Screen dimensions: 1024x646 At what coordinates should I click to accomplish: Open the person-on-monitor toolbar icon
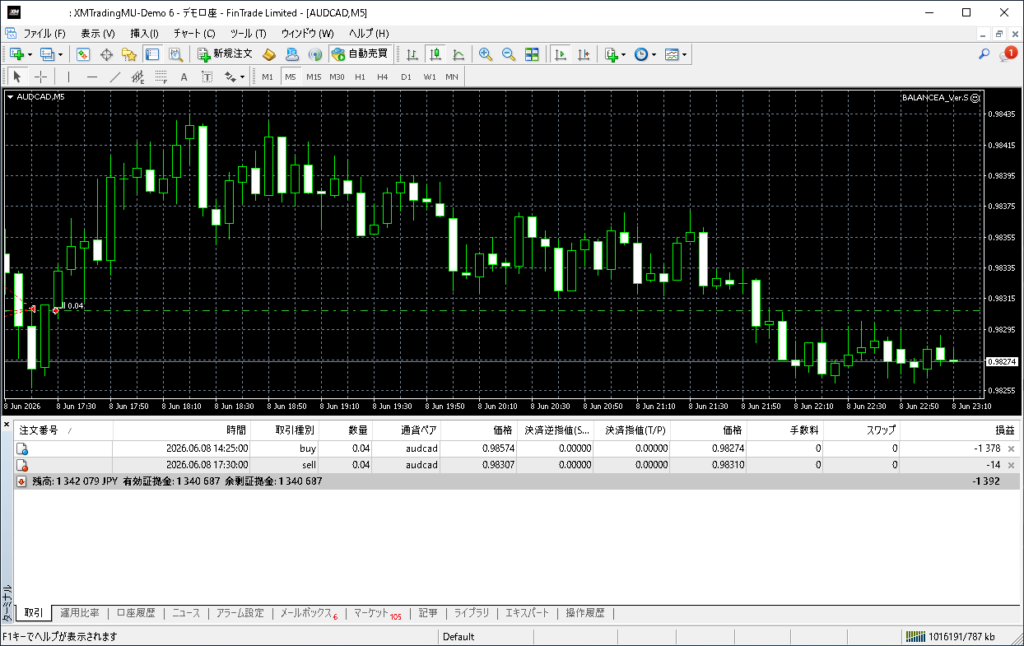click(292, 54)
